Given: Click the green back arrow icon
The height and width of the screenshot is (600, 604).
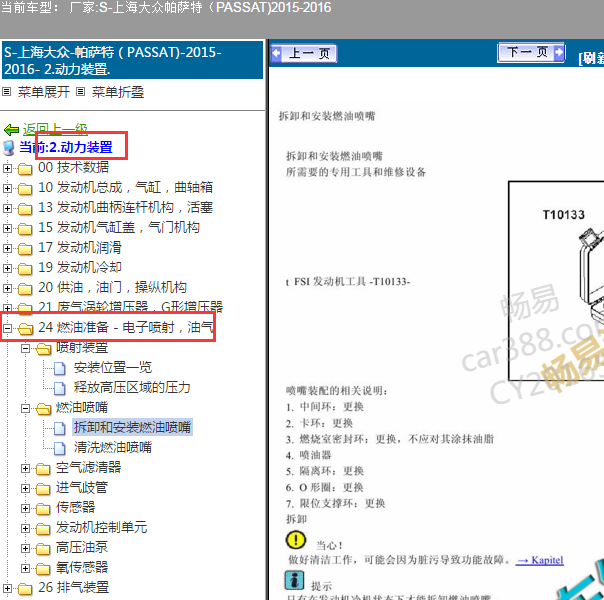Looking at the screenshot, I should [x=11, y=130].
